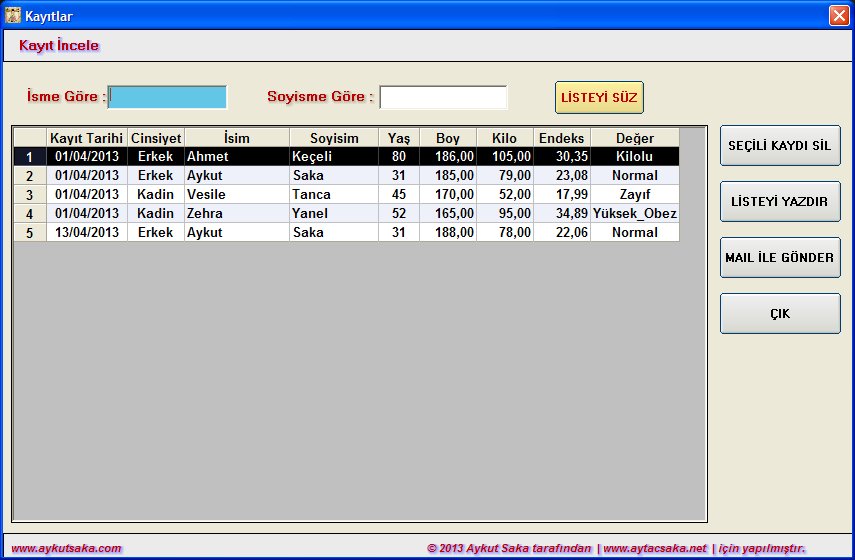
Task: Click the Yüksek_Obez value cell
Action: pyautogui.click(x=634, y=213)
